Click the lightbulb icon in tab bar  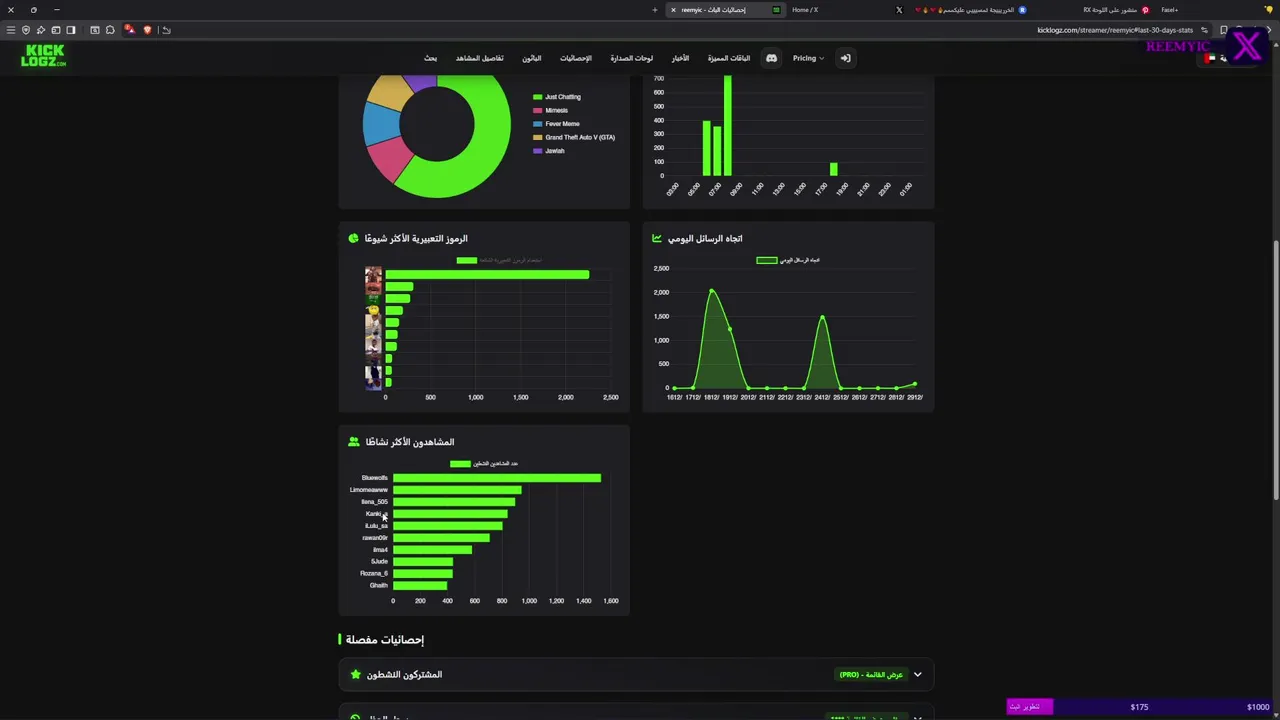click(x=1269, y=10)
